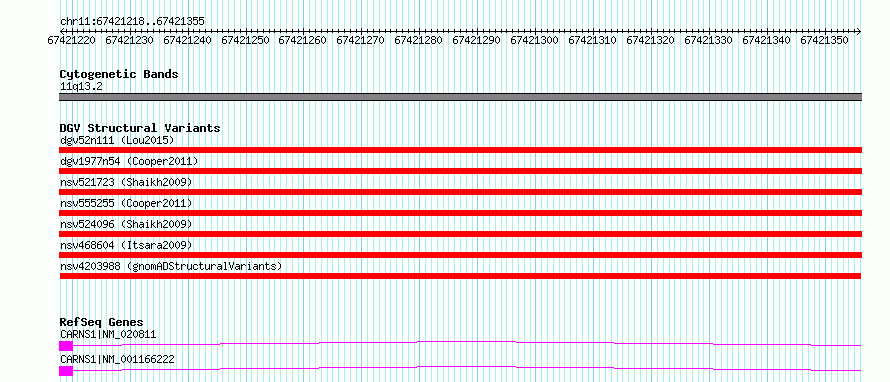The height and width of the screenshot is (382, 890).
Task: Open variant nsv468604 (Itsara2009) label
Action: (x=126, y=245)
